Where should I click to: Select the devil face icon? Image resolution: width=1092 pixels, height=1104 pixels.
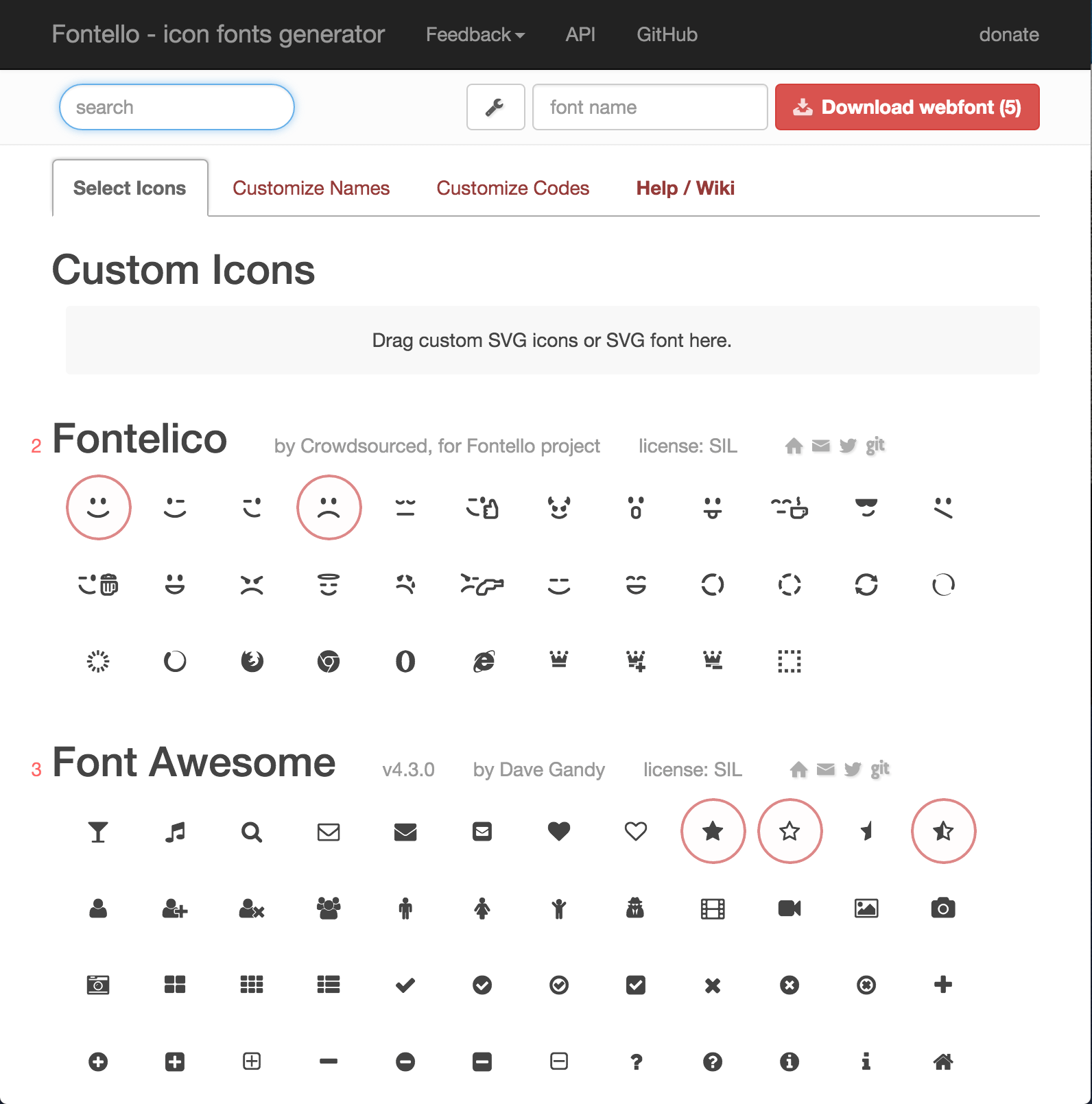pos(559,507)
